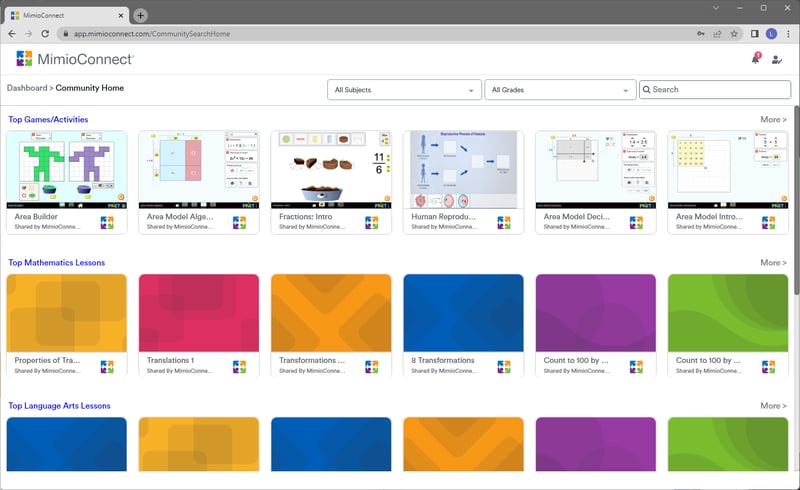The height and width of the screenshot is (490, 800).
Task: Click the Area Builder title text
Action: pos(36,216)
